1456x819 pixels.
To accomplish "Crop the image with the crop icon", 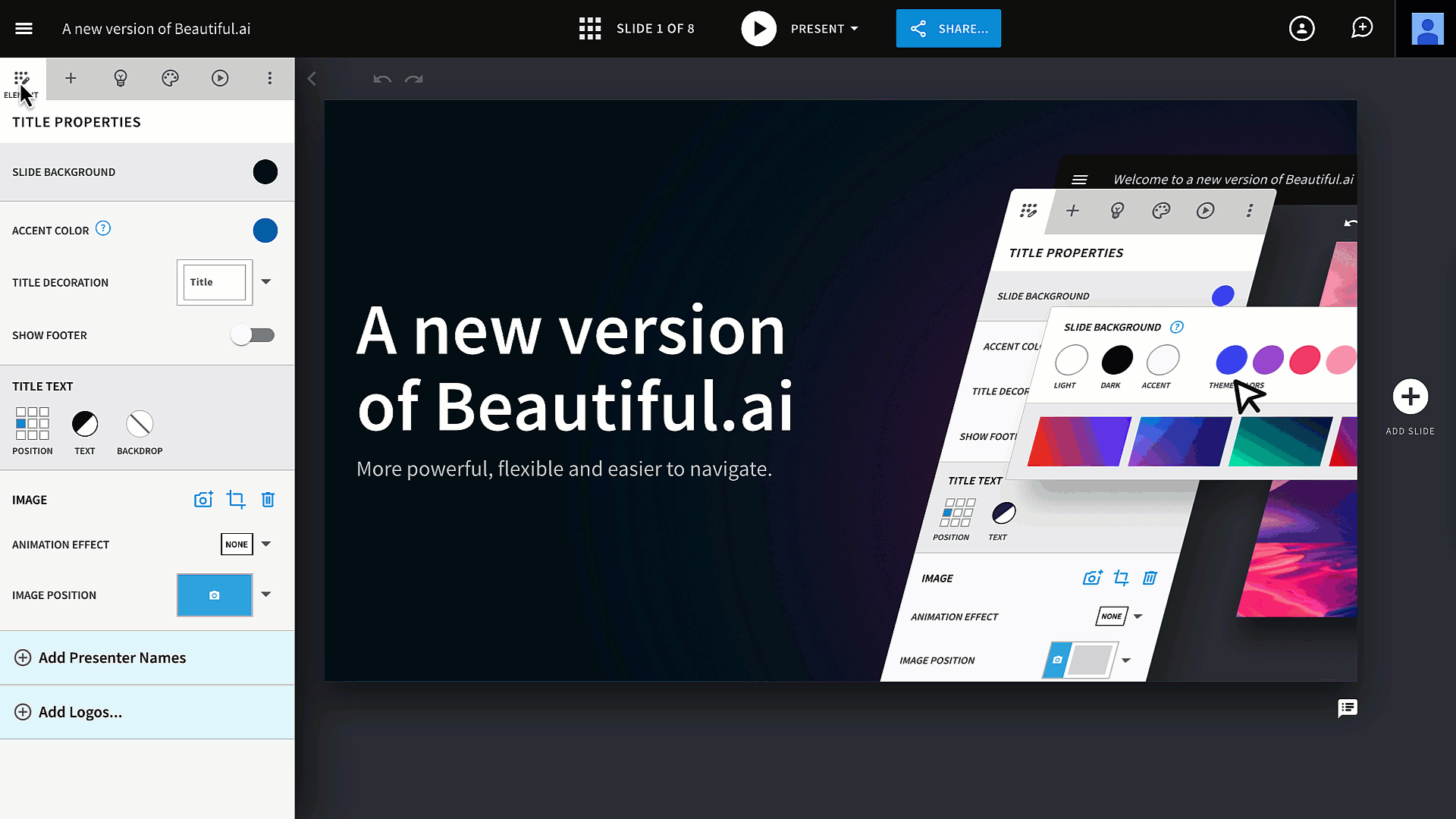I will click(x=236, y=500).
